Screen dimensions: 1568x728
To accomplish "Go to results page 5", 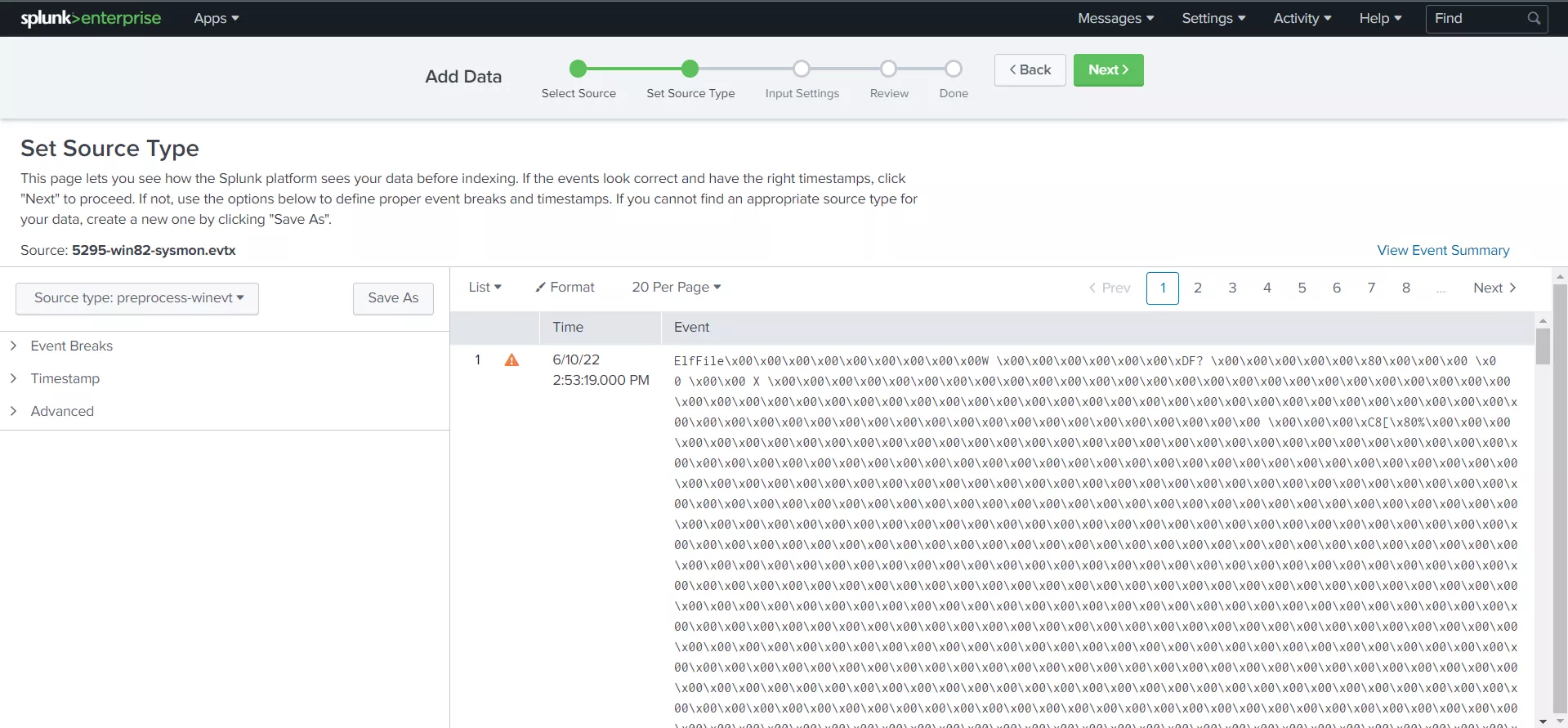I will point(1302,288).
